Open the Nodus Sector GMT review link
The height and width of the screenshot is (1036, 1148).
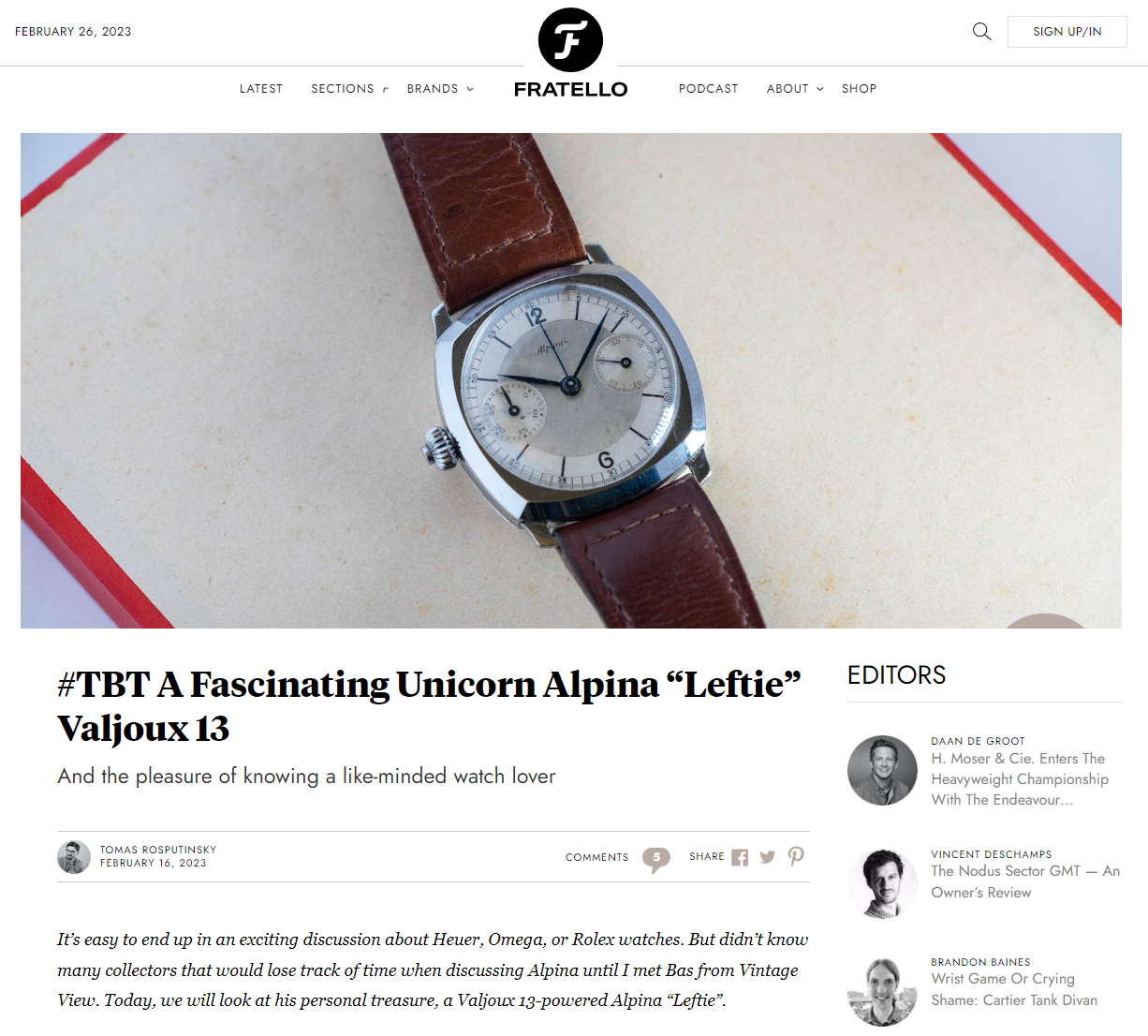coord(1025,881)
